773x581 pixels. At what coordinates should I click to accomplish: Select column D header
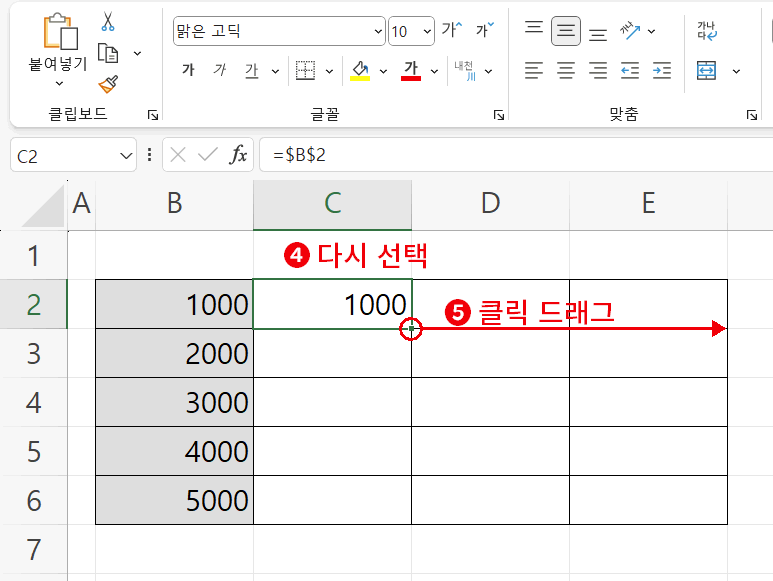[x=491, y=204]
